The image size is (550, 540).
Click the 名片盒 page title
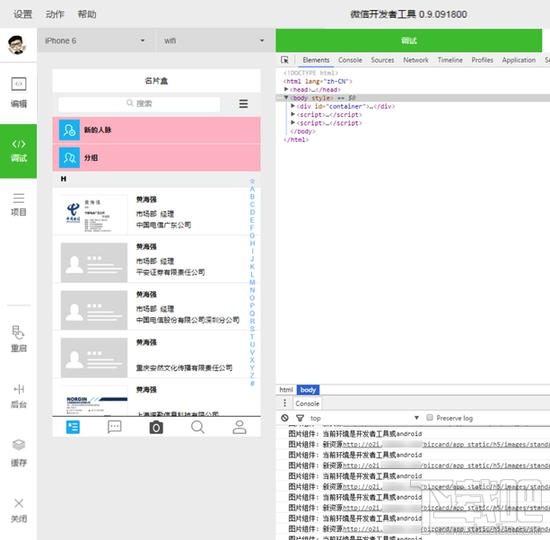[x=156, y=81]
